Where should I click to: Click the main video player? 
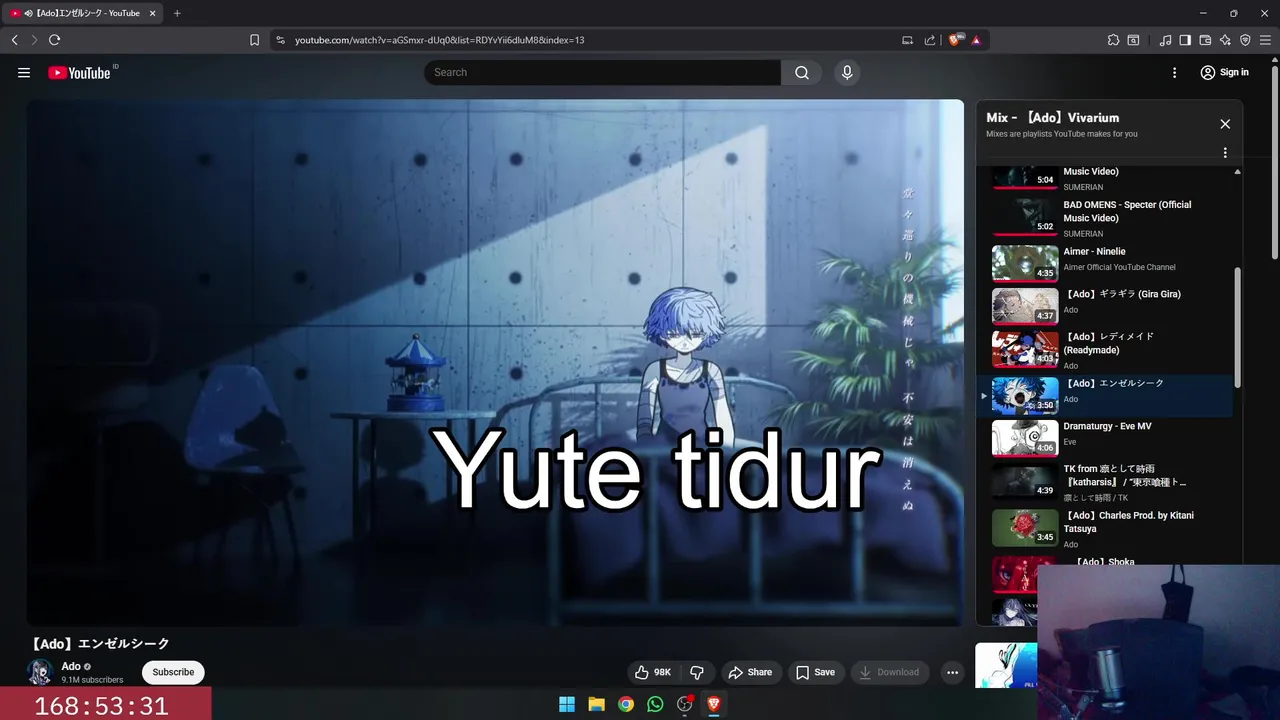tap(495, 362)
